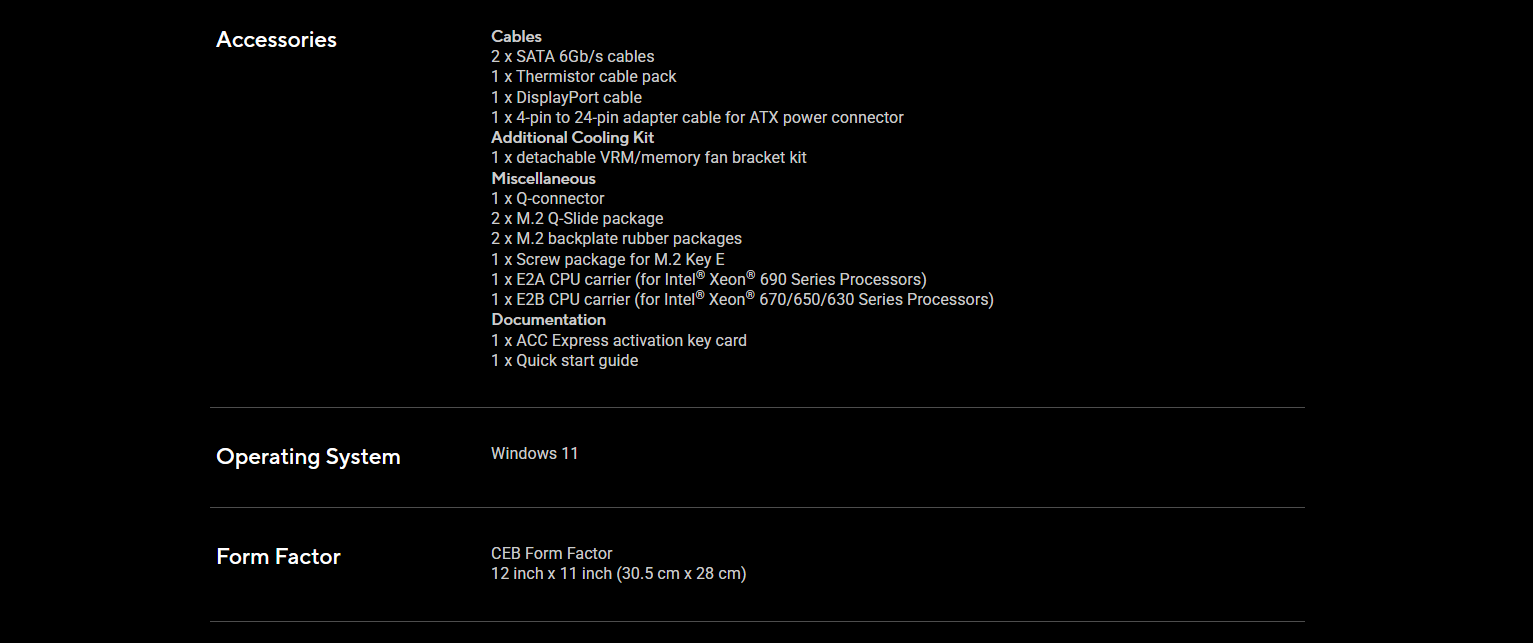The width and height of the screenshot is (1533, 643).
Task: Click the M.2 backplate rubber packages line
Action: 616,239
